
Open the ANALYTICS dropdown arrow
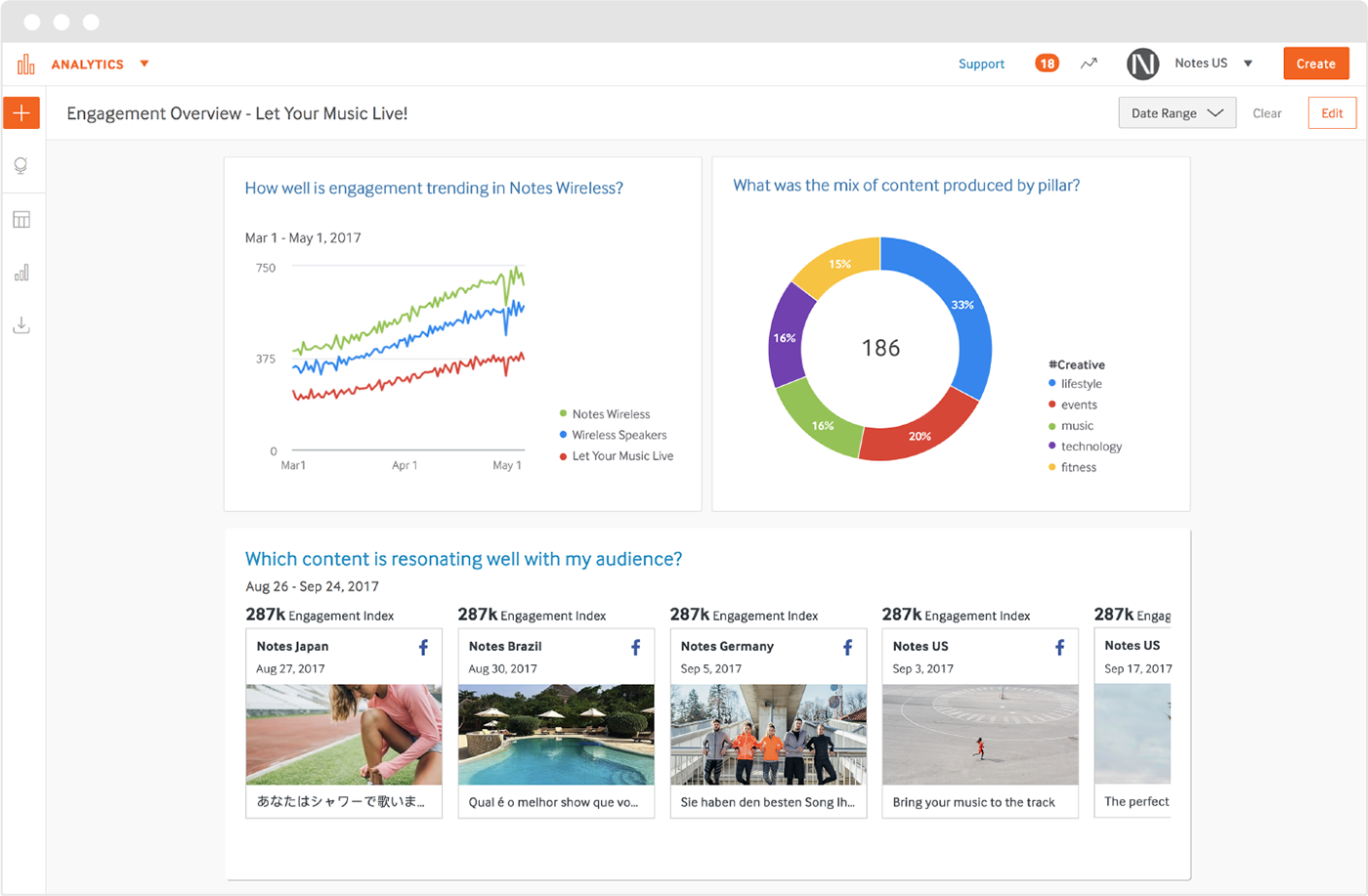coord(145,64)
